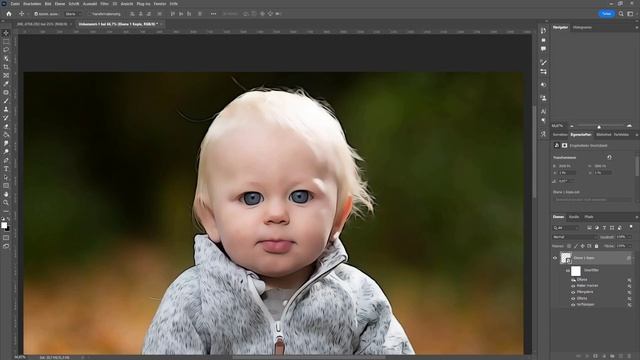Open the Ebene/Gruppe dropdown in options bar
This screenshot has width=640, height=360.
click(x=73, y=14)
